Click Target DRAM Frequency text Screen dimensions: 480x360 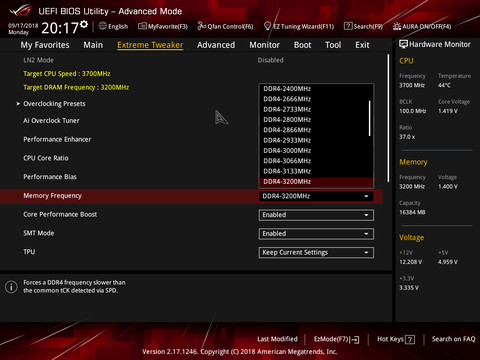pos(76,87)
